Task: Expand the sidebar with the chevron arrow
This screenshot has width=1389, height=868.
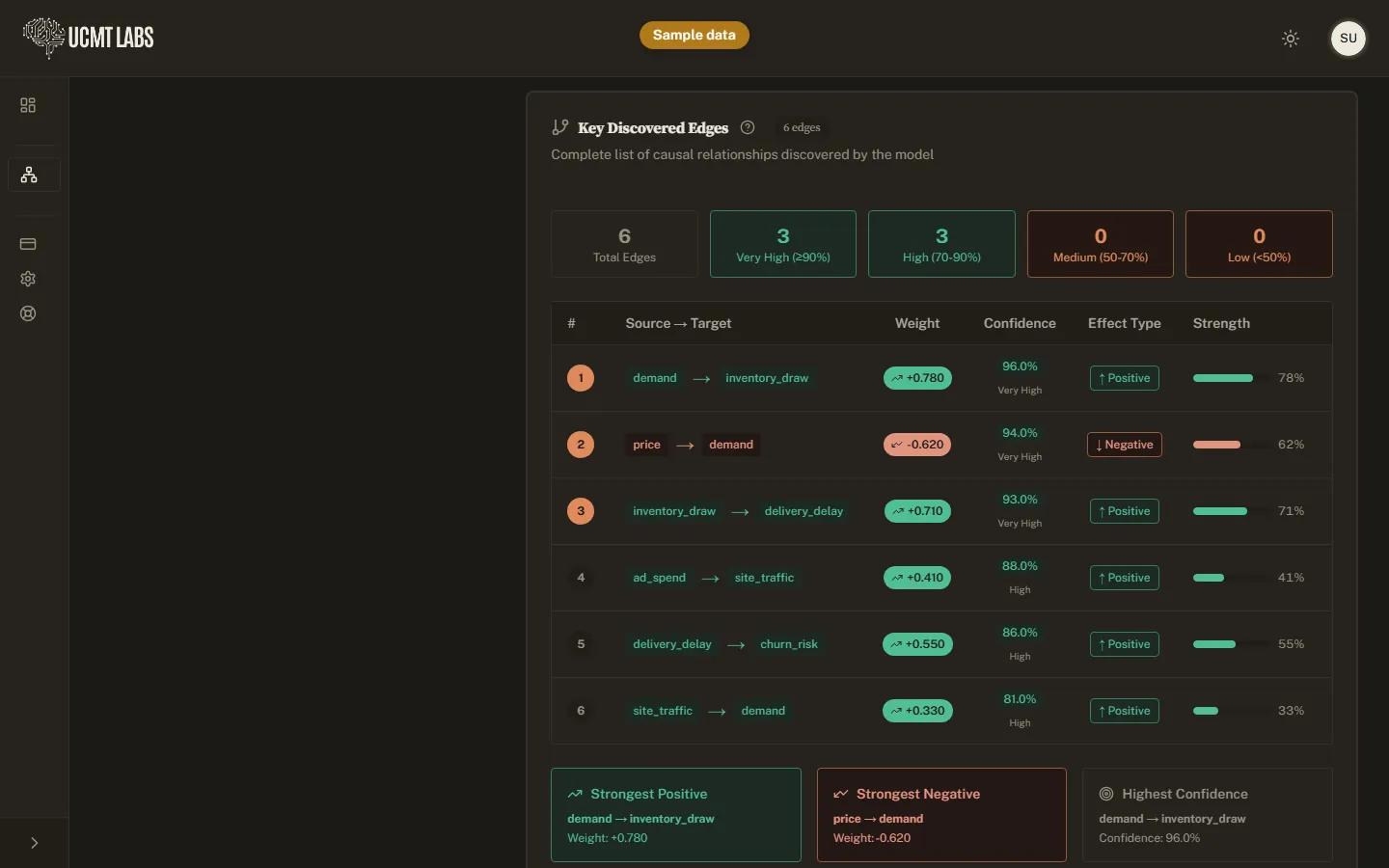Action: pyautogui.click(x=35, y=843)
